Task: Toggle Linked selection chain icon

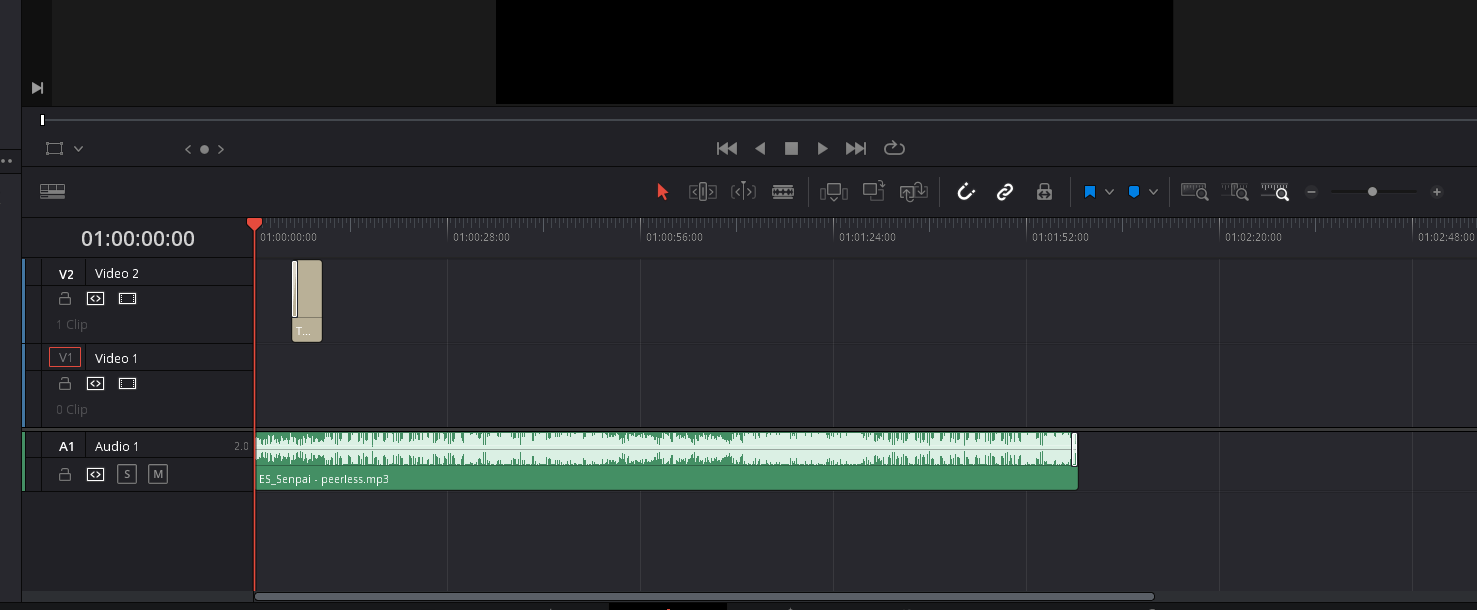Action: 1005,192
